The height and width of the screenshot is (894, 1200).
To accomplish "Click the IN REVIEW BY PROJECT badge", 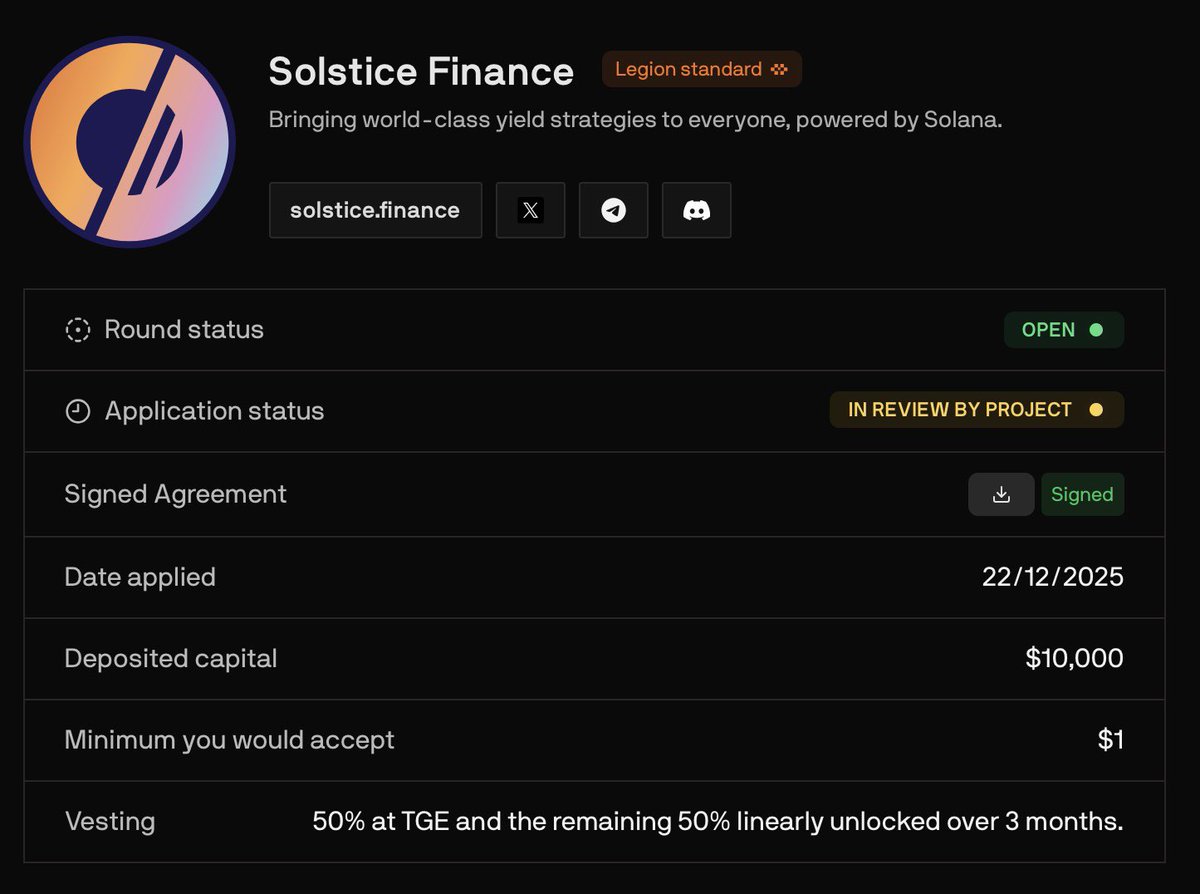I will (976, 410).
